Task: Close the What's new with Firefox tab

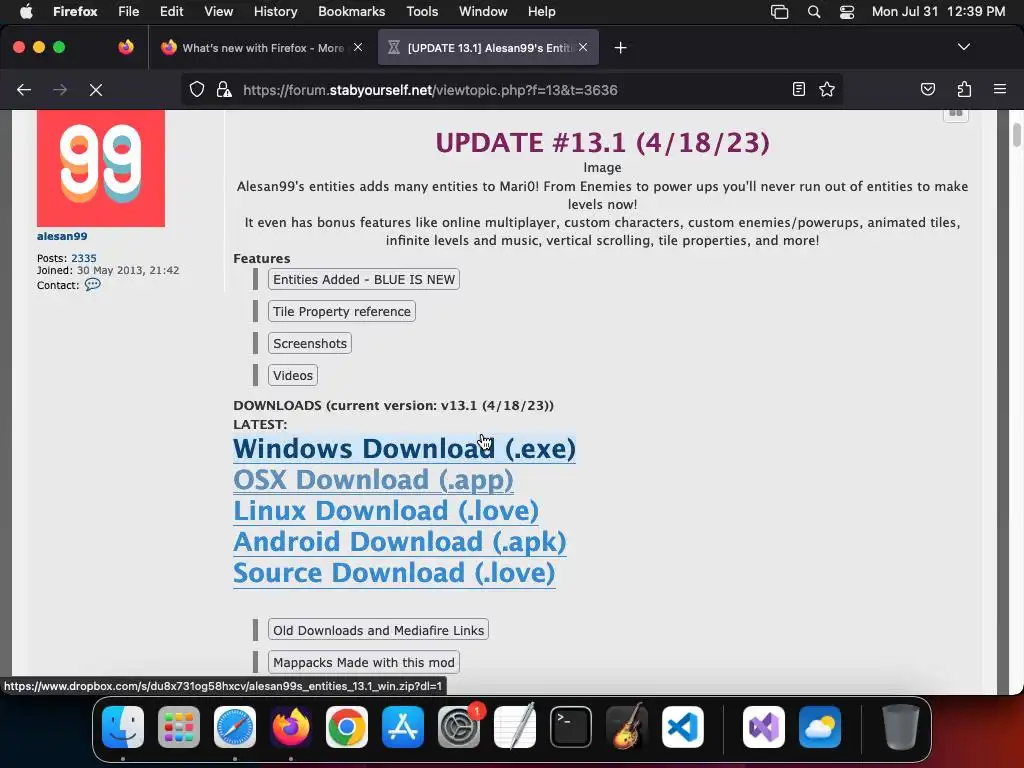Action: click(358, 47)
